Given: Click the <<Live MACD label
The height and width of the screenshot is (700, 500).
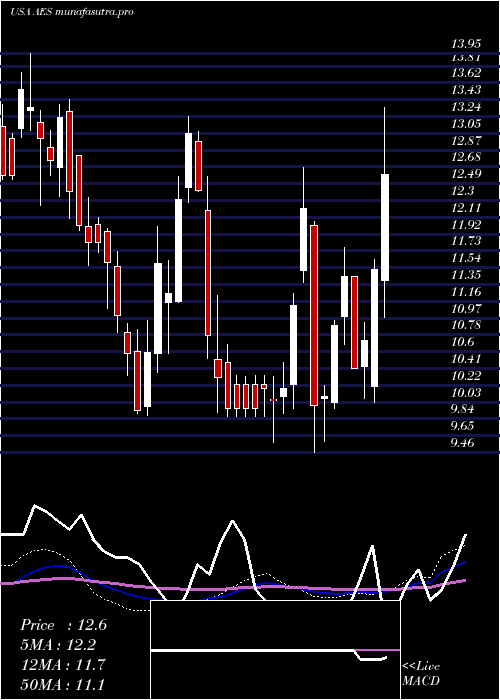Looking at the screenshot, I should tap(421, 674).
